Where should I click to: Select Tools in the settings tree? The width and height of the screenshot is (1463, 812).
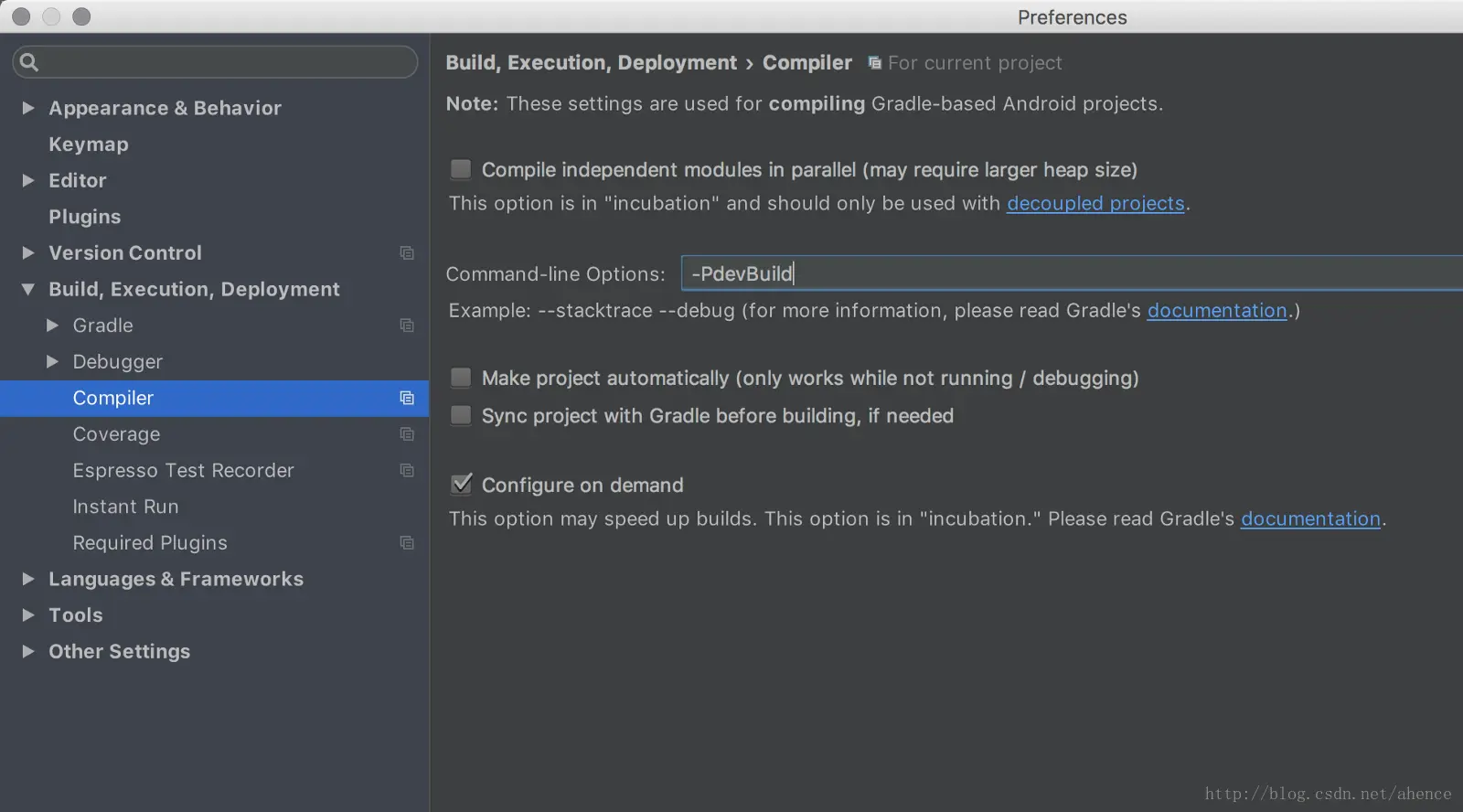76,615
